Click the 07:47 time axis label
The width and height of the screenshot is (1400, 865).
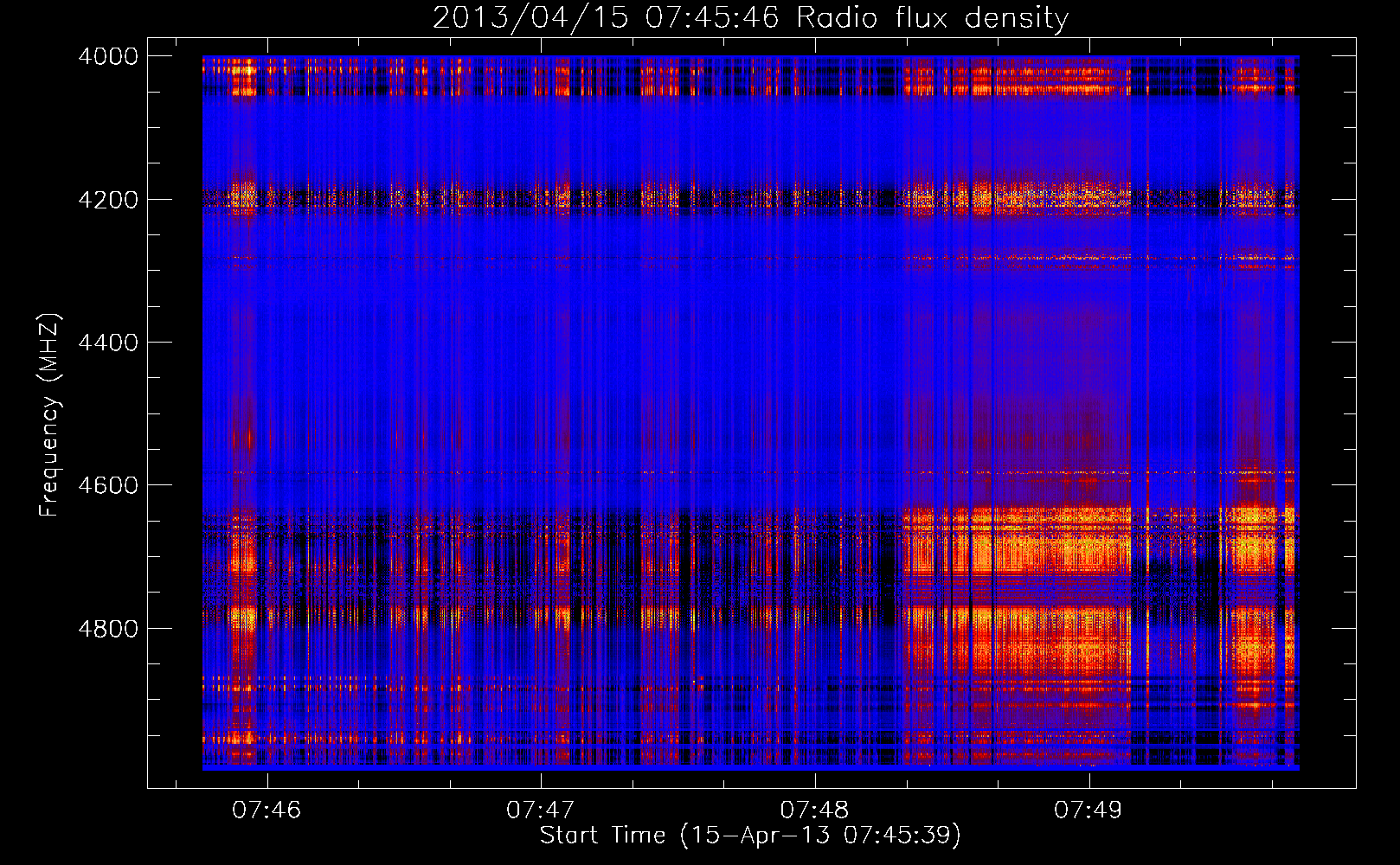click(x=540, y=810)
